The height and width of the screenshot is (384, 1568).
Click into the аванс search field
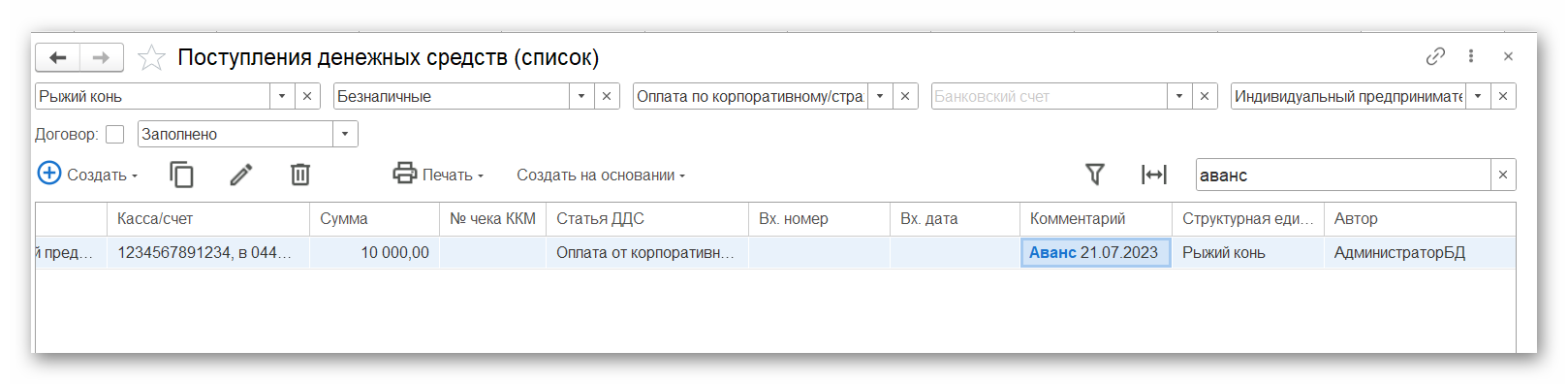click(x=1343, y=175)
